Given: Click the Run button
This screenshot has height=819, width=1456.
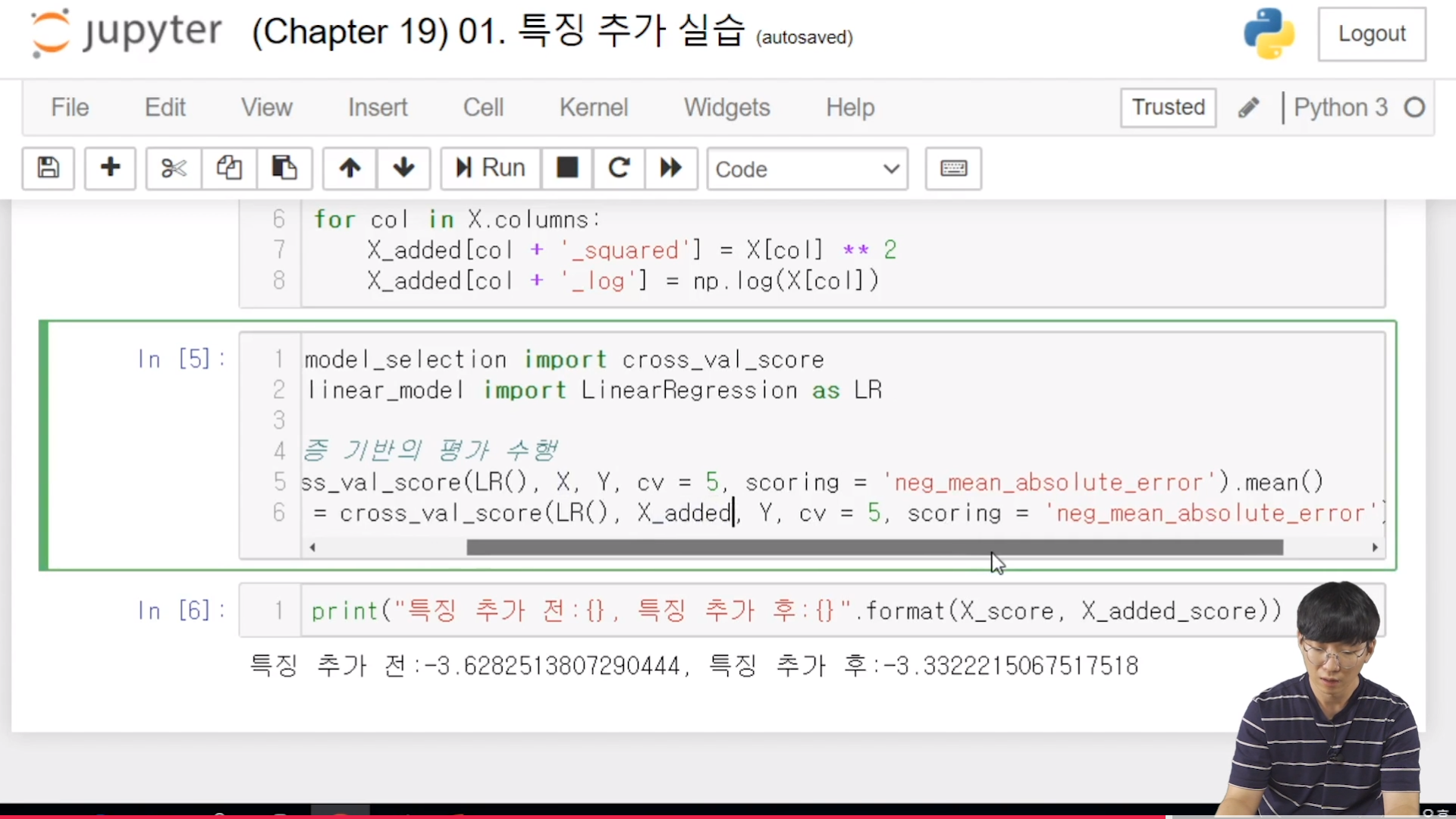Looking at the screenshot, I should coord(491,168).
